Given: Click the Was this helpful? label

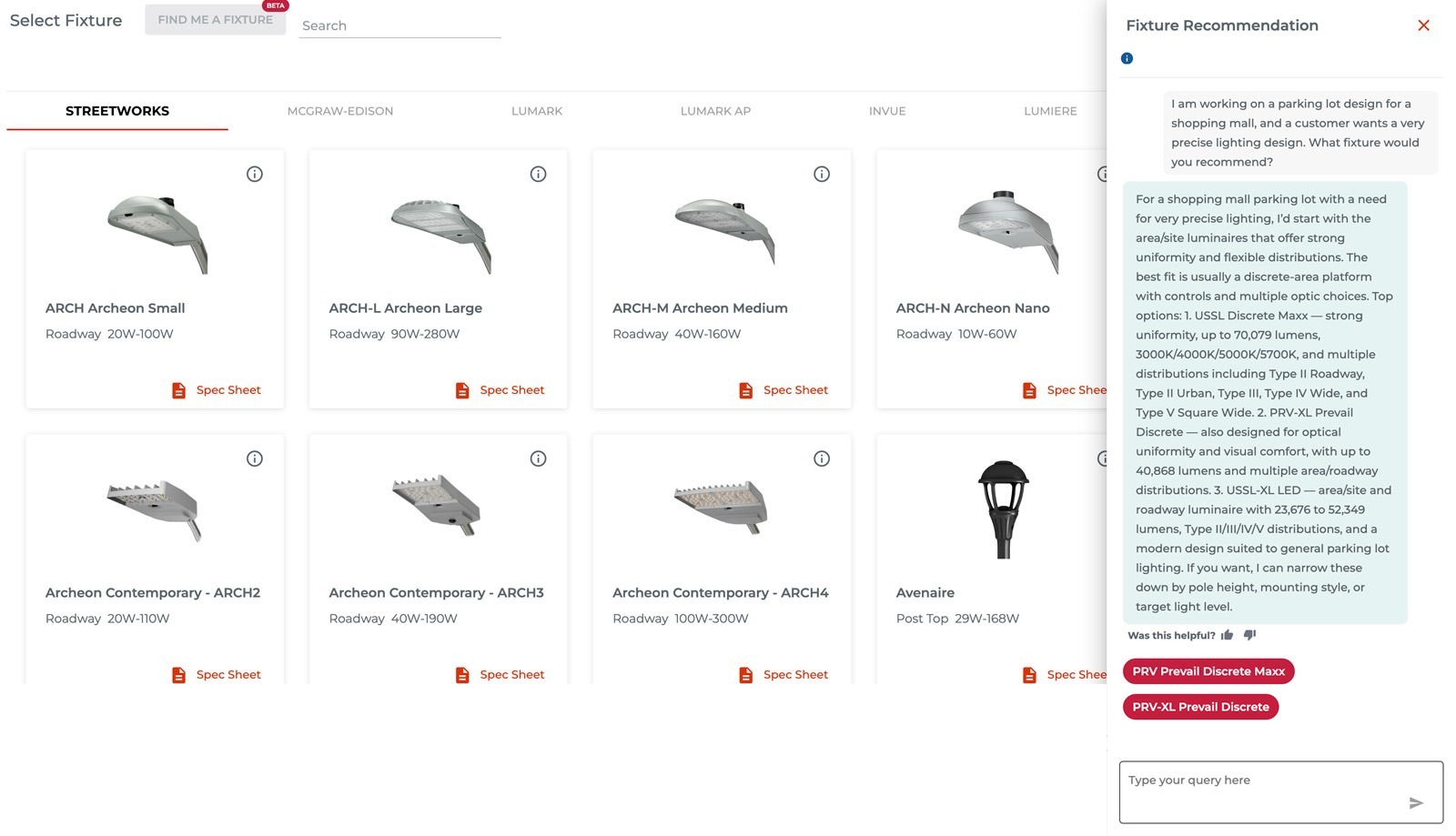Looking at the screenshot, I should point(1171,636).
